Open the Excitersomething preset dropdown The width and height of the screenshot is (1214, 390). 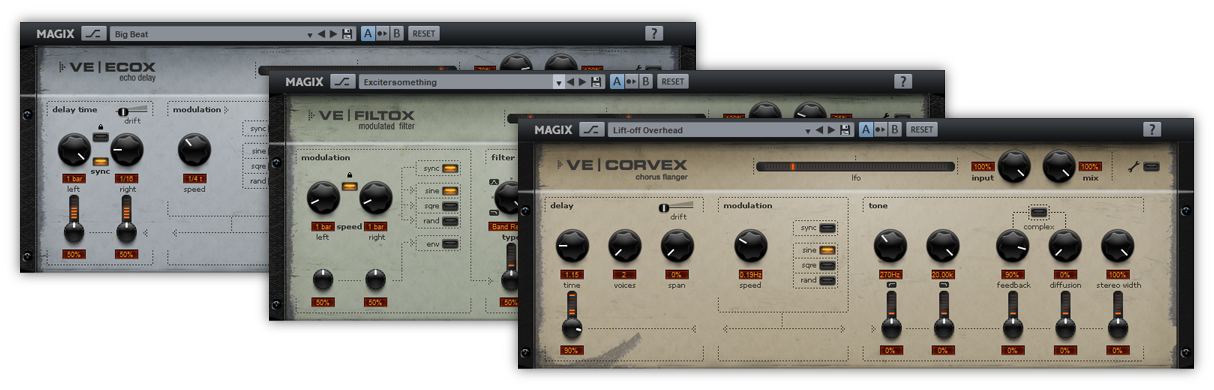(558, 83)
